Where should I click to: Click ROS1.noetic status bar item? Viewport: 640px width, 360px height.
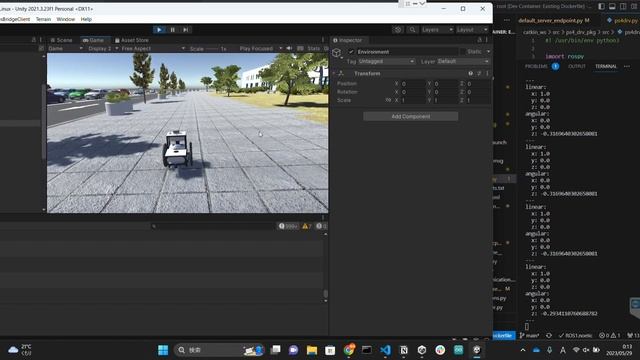pos(575,336)
